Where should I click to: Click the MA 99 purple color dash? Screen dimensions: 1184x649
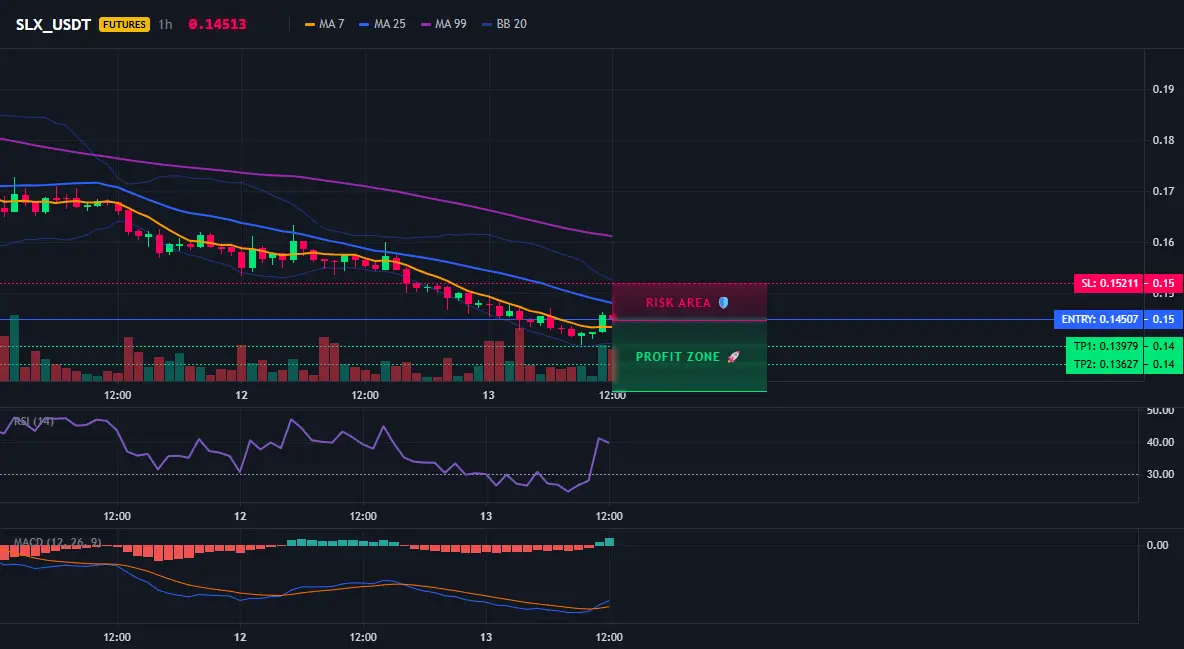point(426,24)
